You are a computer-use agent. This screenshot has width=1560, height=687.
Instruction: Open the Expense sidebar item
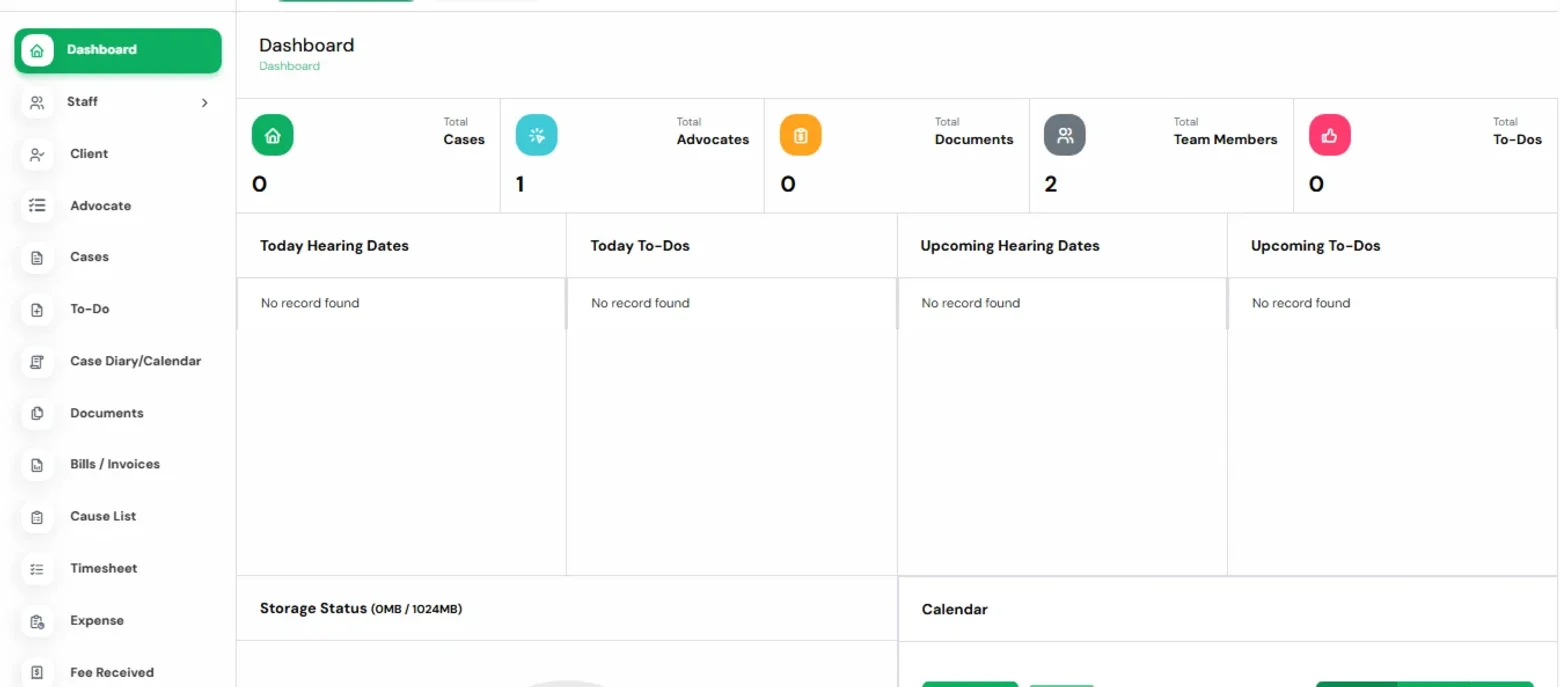118,621
